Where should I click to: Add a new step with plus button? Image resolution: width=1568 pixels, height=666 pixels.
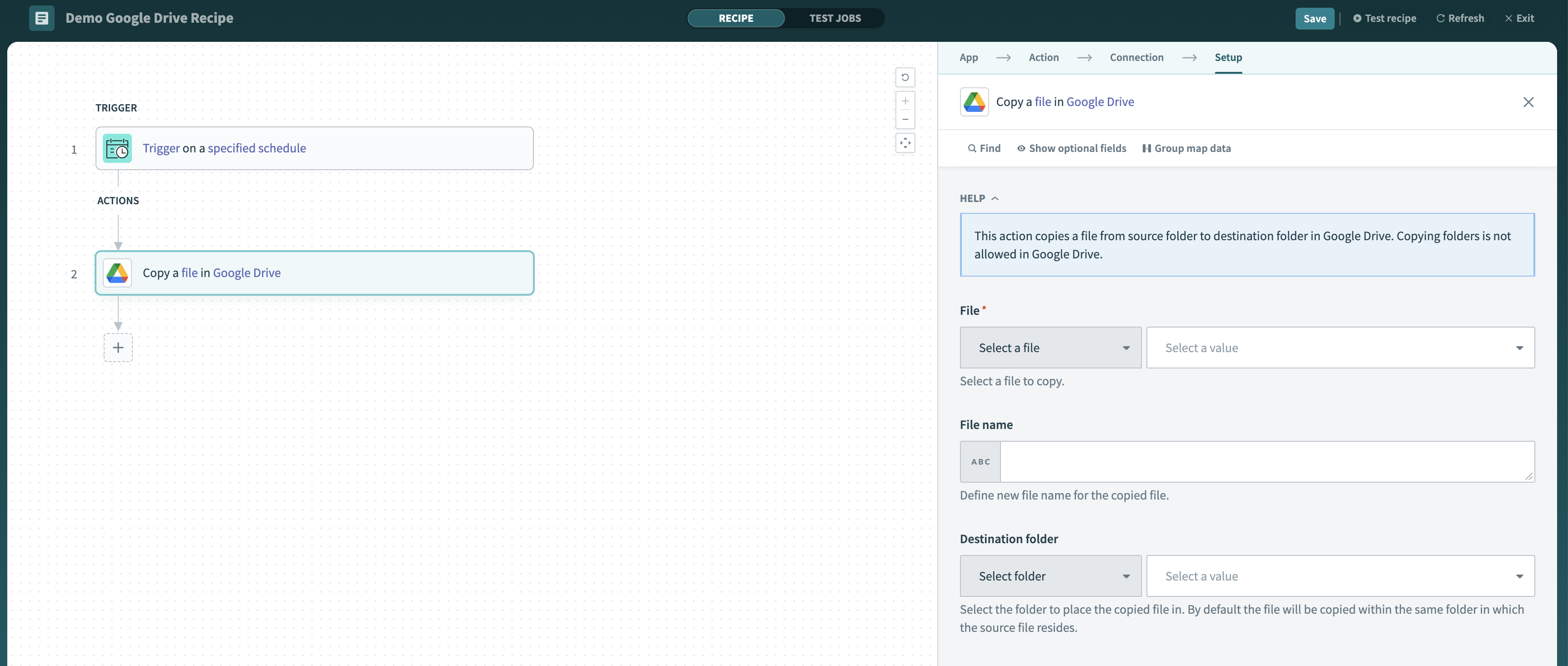(x=118, y=348)
